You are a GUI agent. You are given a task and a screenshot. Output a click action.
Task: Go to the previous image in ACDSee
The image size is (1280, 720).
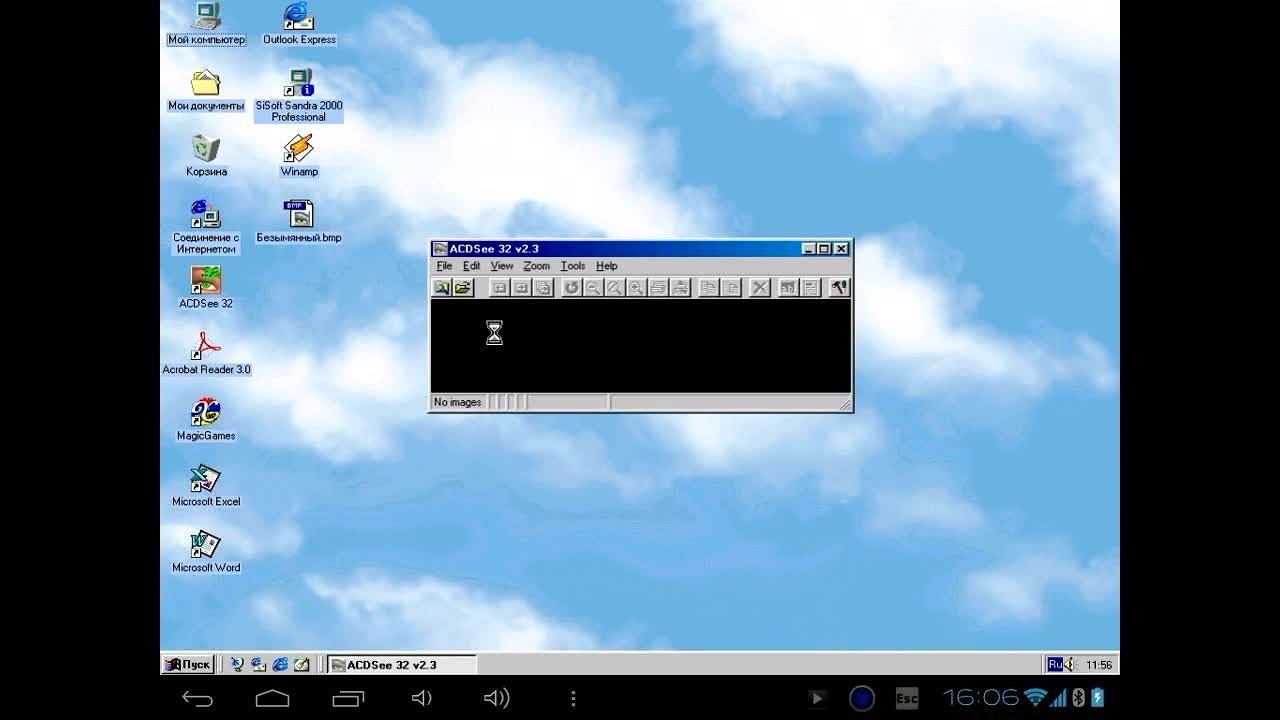coord(500,288)
